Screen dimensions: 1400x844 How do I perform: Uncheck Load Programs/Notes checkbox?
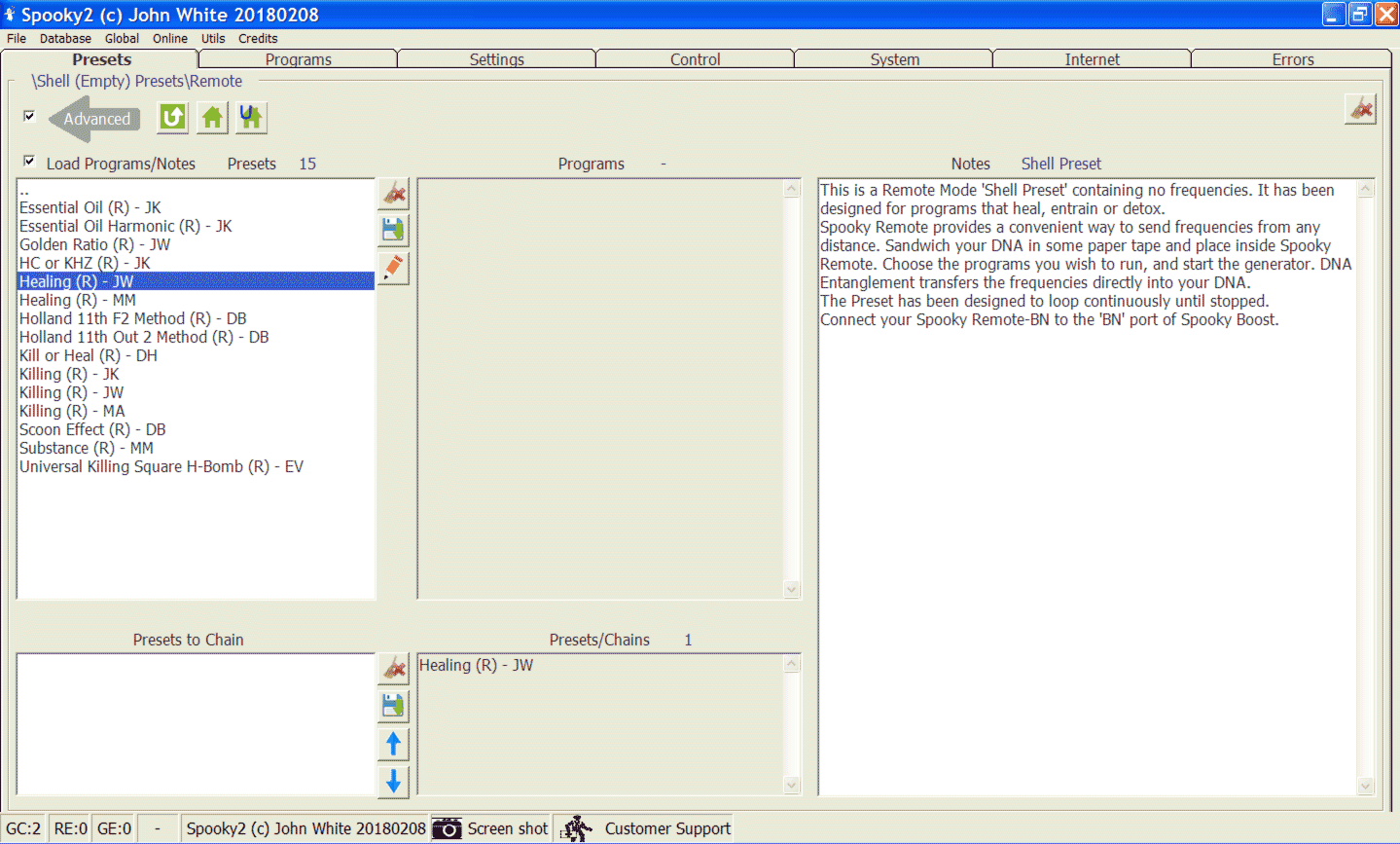coord(29,162)
